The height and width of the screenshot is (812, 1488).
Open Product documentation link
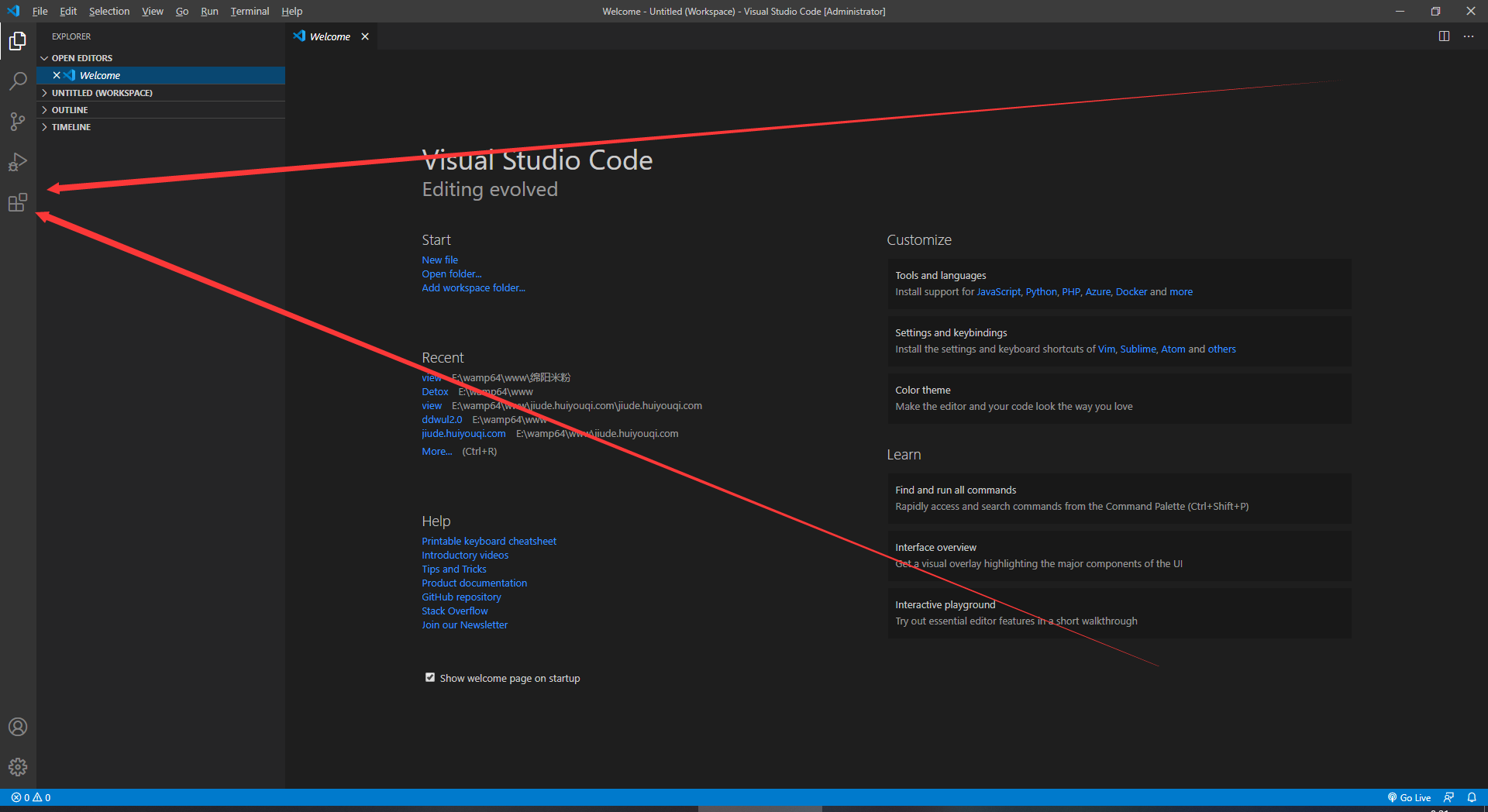pyautogui.click(x=474, y=583)
